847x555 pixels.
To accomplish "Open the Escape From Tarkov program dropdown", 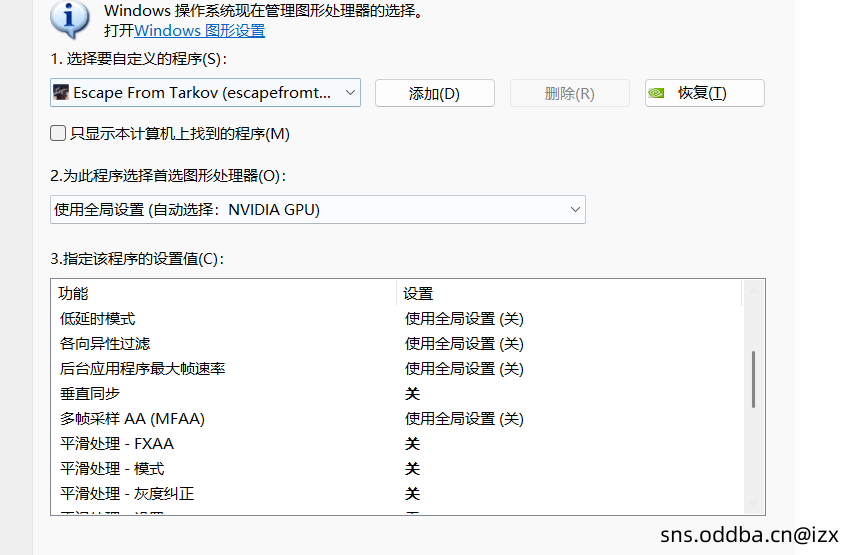I will tap(205, 93).
